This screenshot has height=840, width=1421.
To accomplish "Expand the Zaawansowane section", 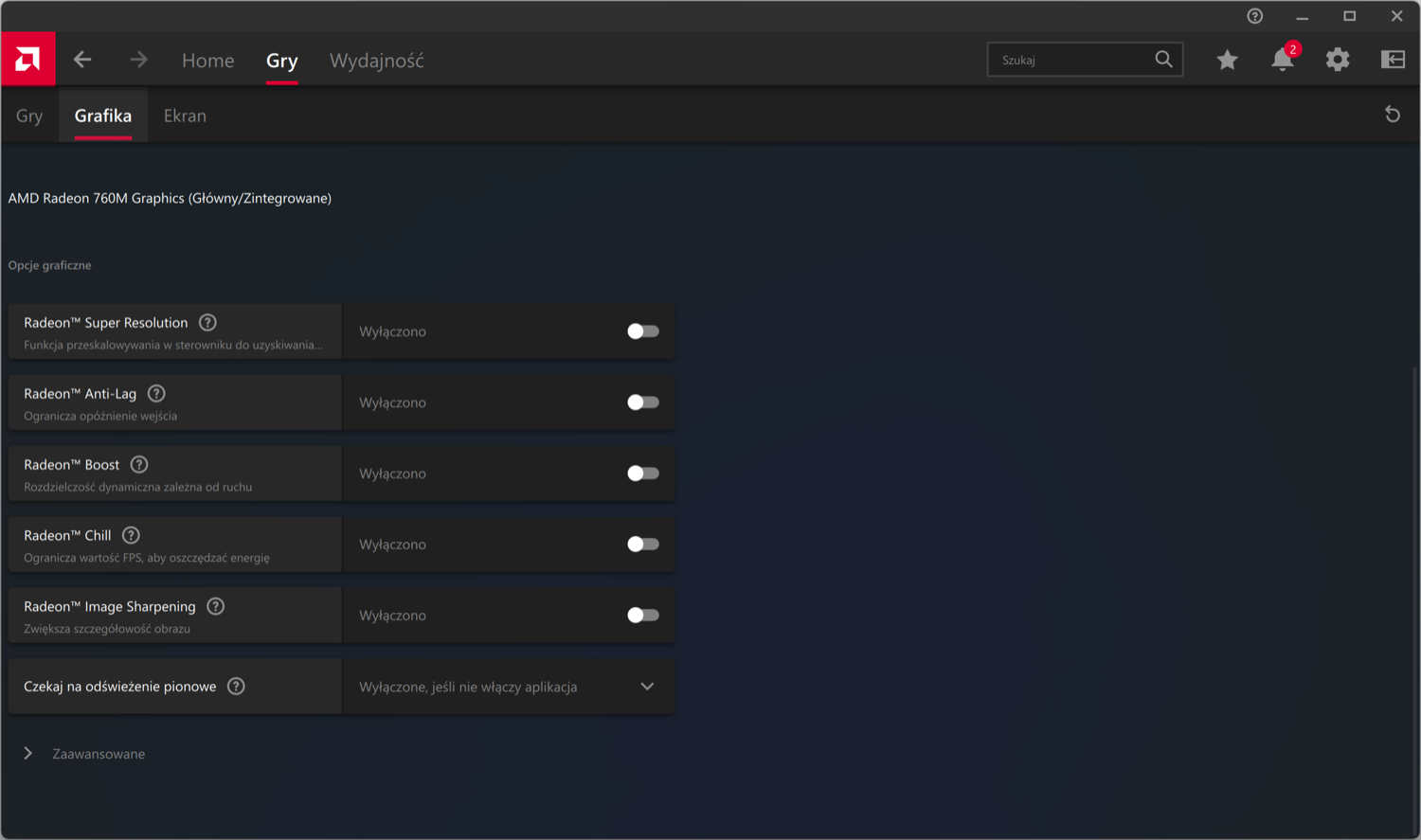I will point(83,754).
